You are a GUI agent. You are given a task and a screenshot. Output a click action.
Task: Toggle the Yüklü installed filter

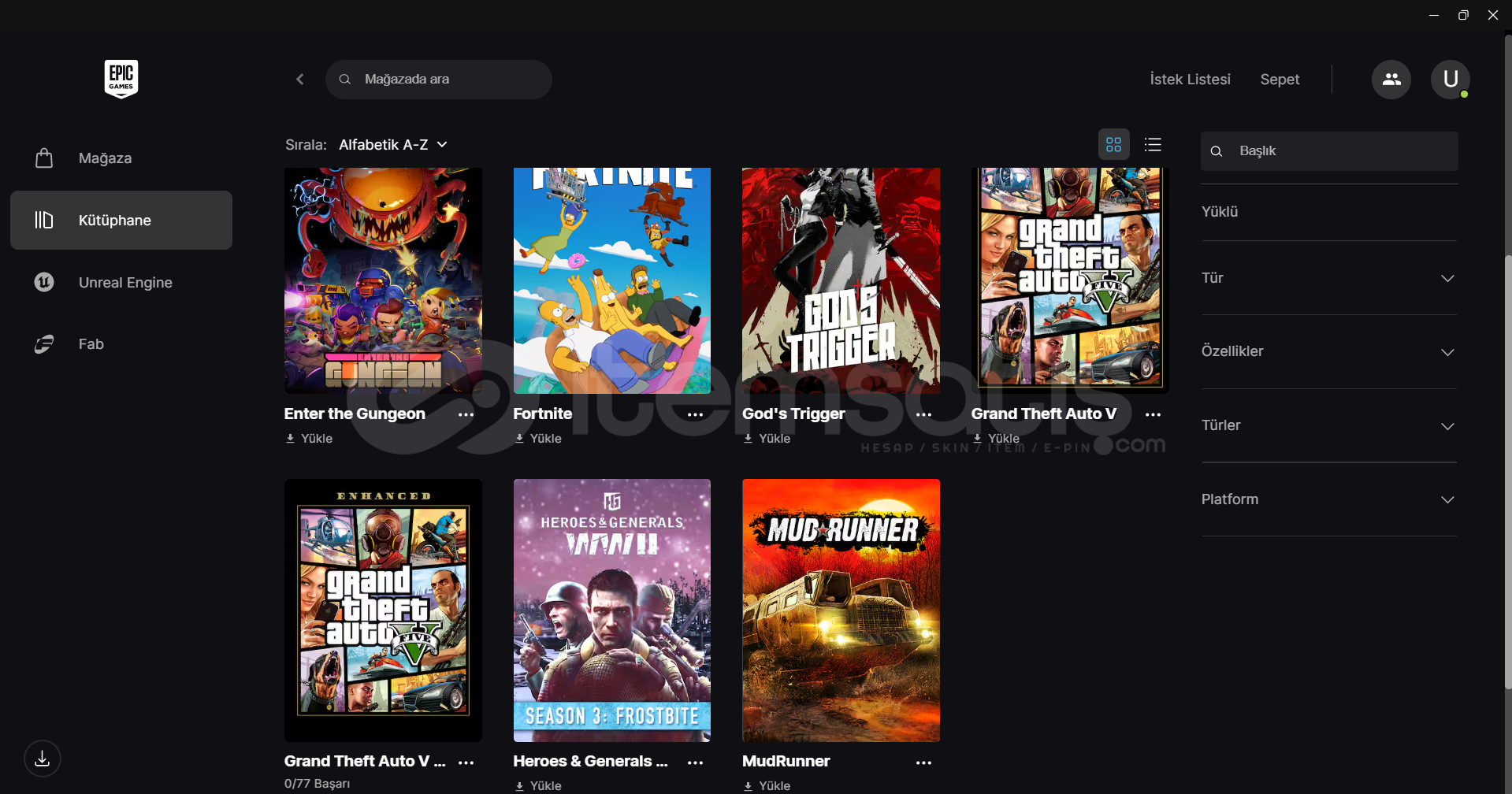[x=1329, y=212]
